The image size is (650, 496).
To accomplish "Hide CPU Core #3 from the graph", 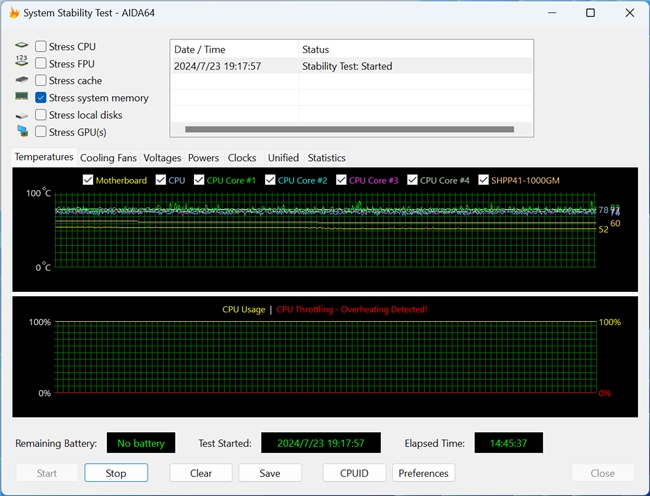I will click(341, 180).
